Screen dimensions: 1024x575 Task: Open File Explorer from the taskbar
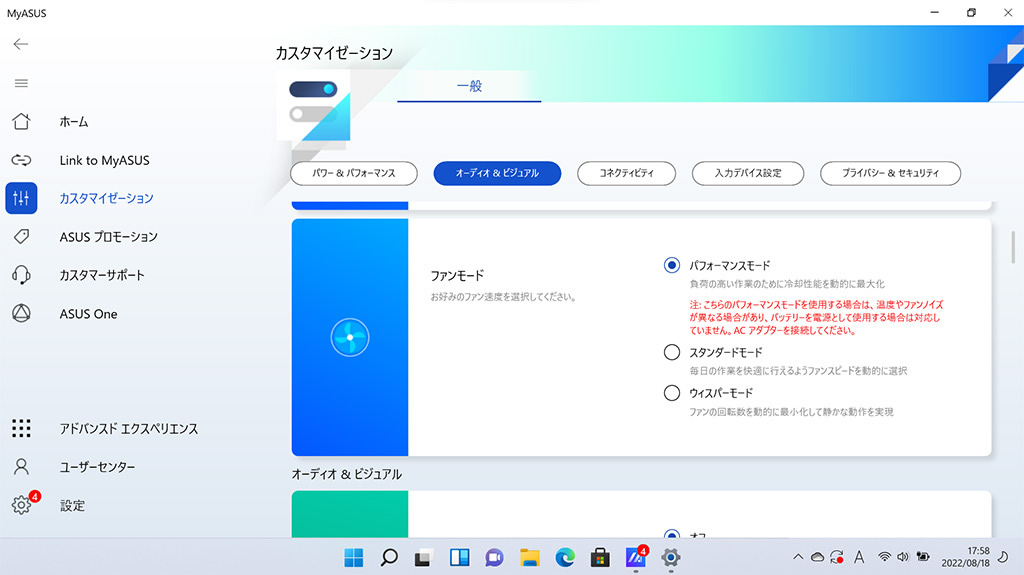pyautogui.click(x=530, y=557)
